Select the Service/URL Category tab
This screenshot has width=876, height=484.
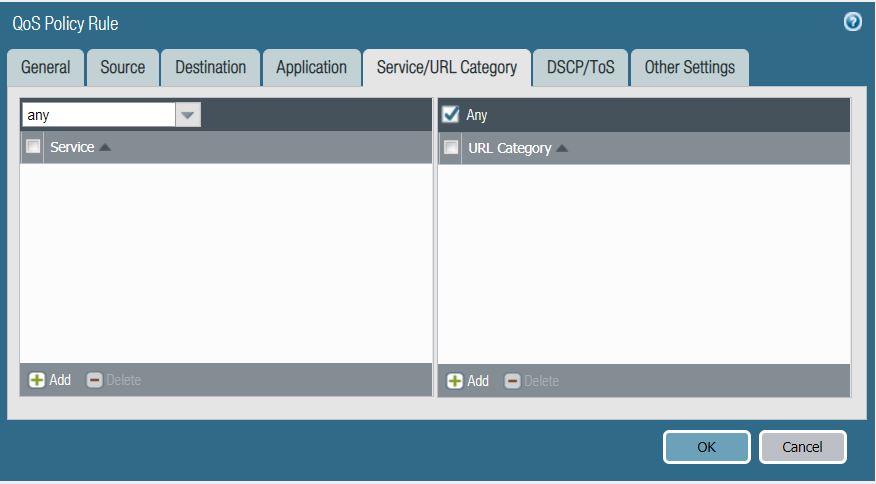(447, 68)
